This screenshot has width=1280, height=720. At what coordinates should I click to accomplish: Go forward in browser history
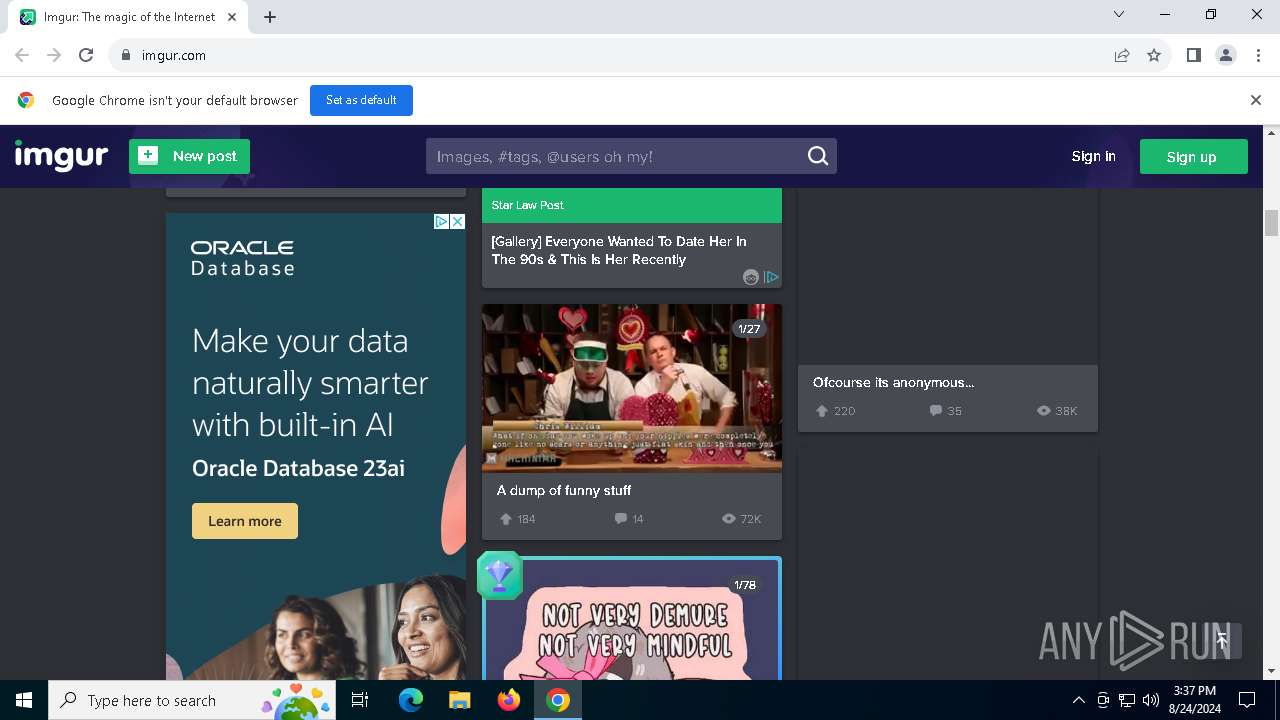pyautogui.click(x=54, y=56)
